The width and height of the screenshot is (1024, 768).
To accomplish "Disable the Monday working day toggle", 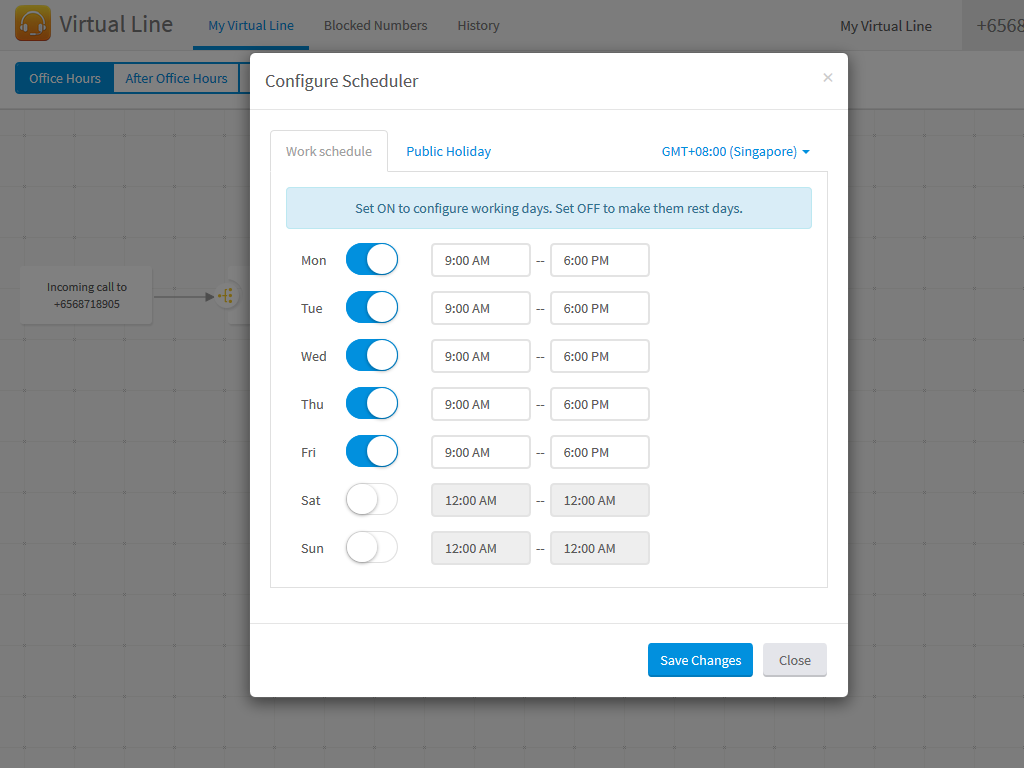I will [x=371, y=258].
